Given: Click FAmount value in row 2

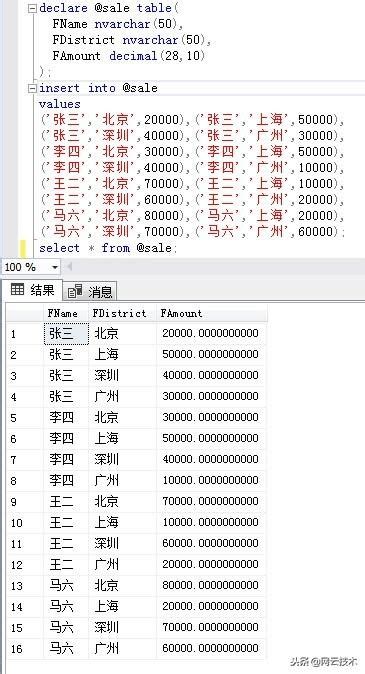Looking at the screenshot, I should pos(212,355).
